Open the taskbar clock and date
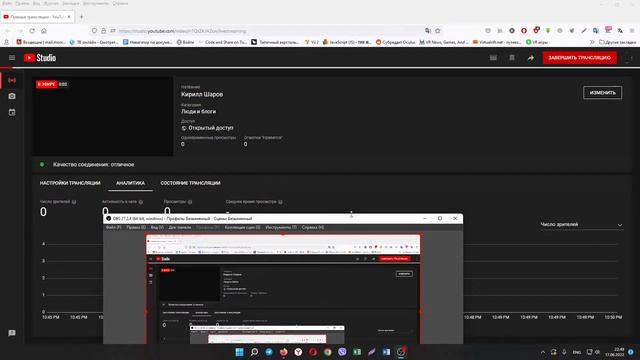This screenshot has height=360, width=640. pos(615,352)
